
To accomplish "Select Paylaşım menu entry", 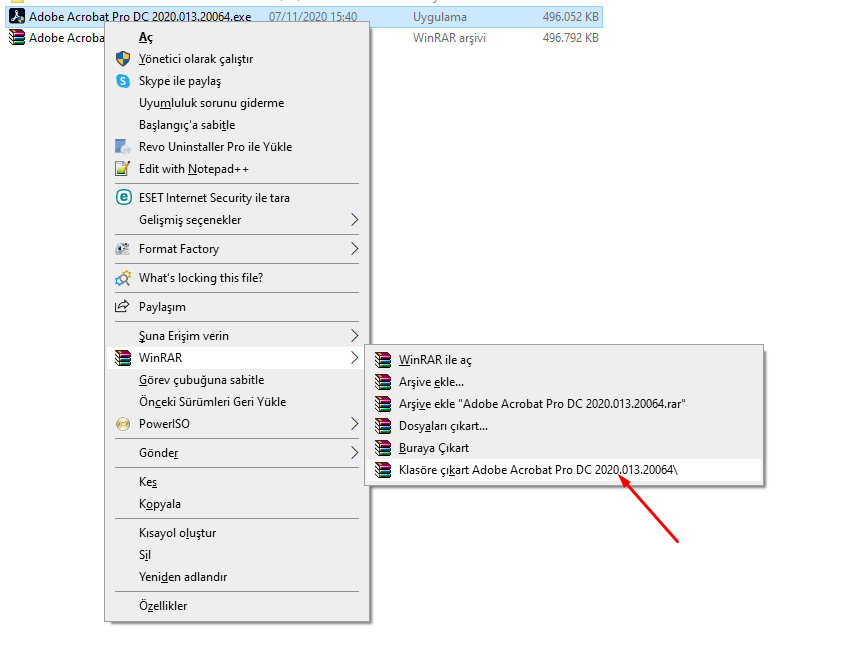I will click(237, 307).
